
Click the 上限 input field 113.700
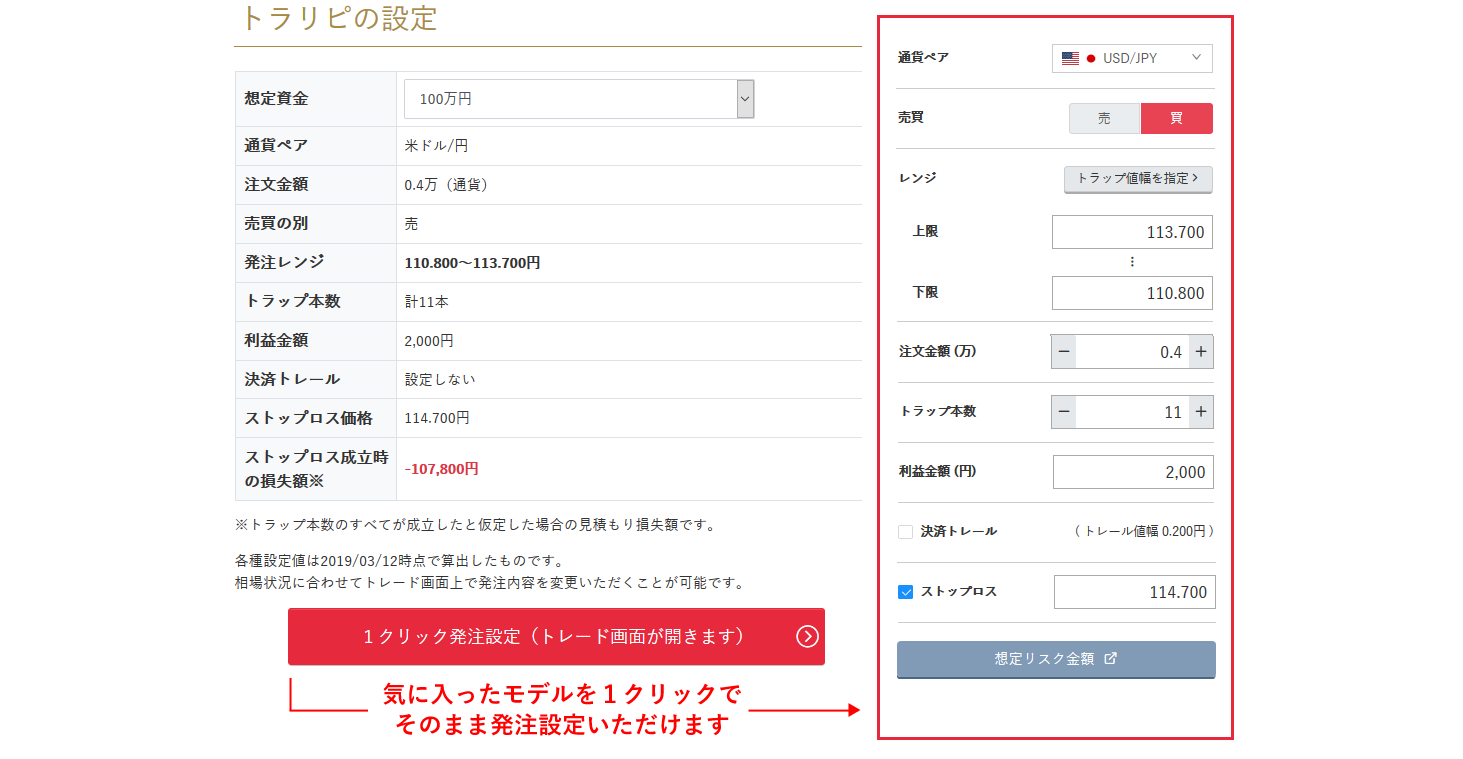click(1132, 232)
